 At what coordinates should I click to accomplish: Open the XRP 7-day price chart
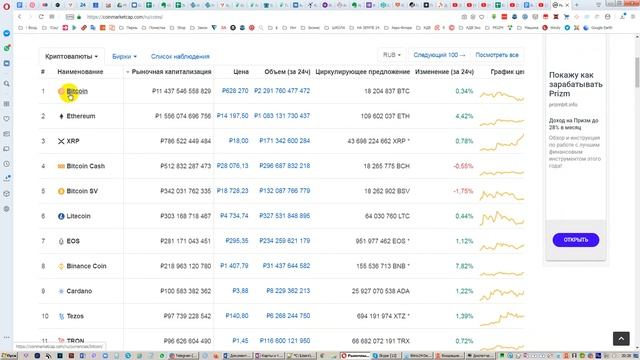pos(502,142)
